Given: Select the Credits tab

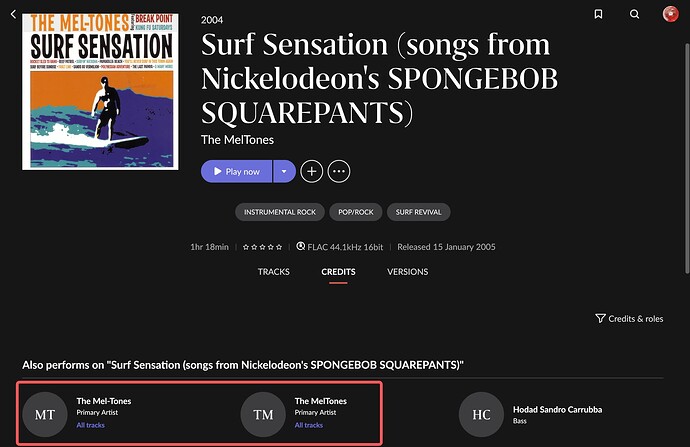Looking at the screenshot, I should (x=338, y=272).
